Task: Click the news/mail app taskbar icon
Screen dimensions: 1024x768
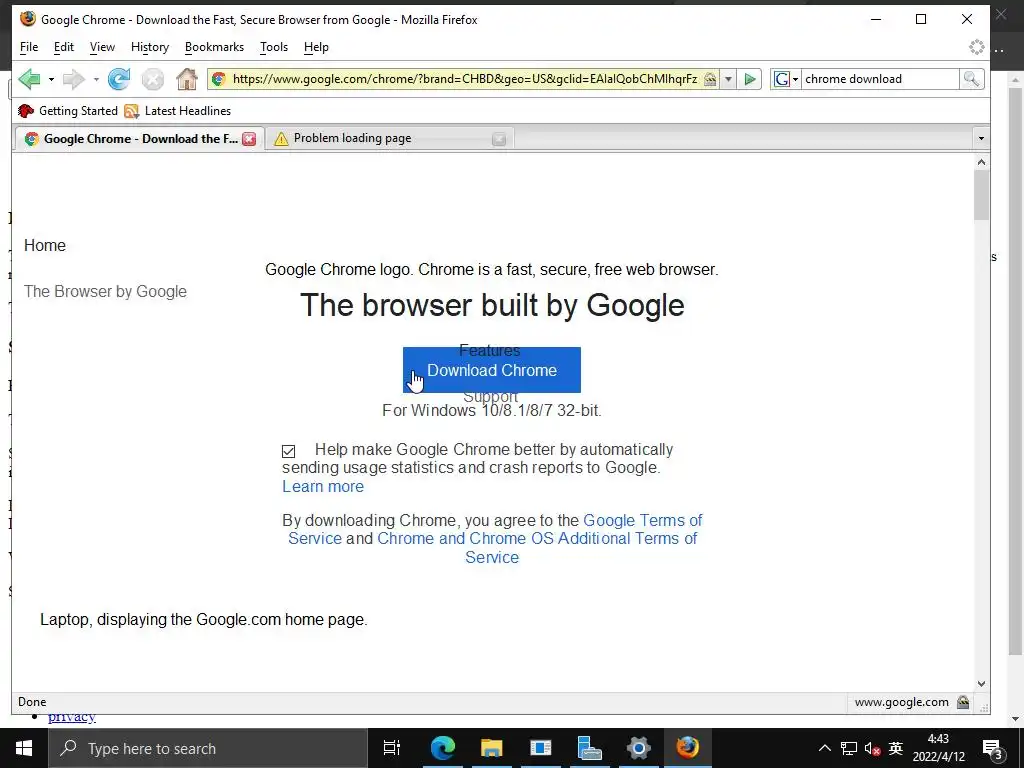Action: (x=540, y=748)
